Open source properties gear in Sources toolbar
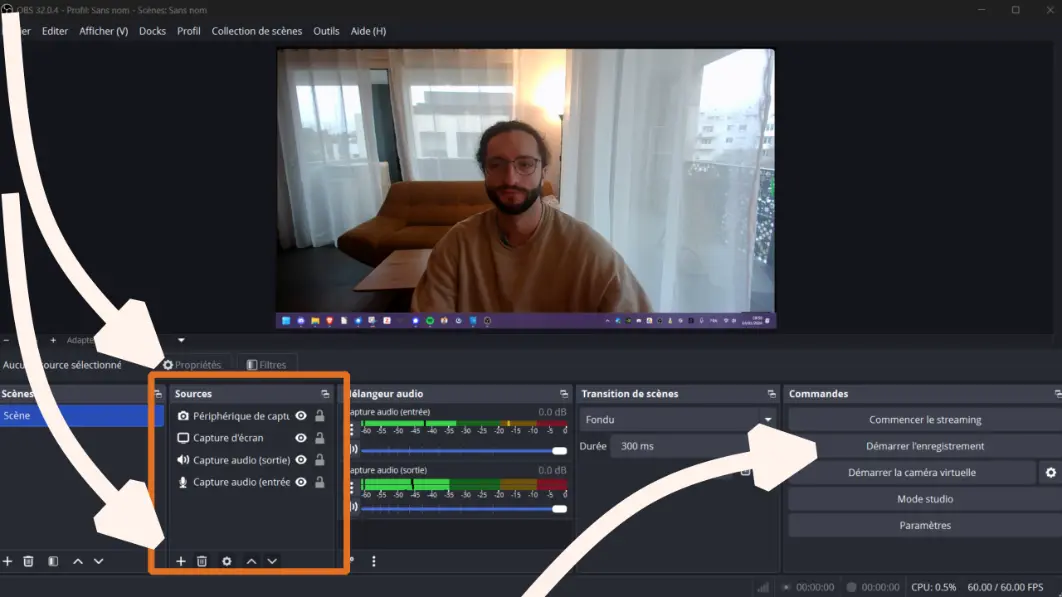 tap(227, 562)
